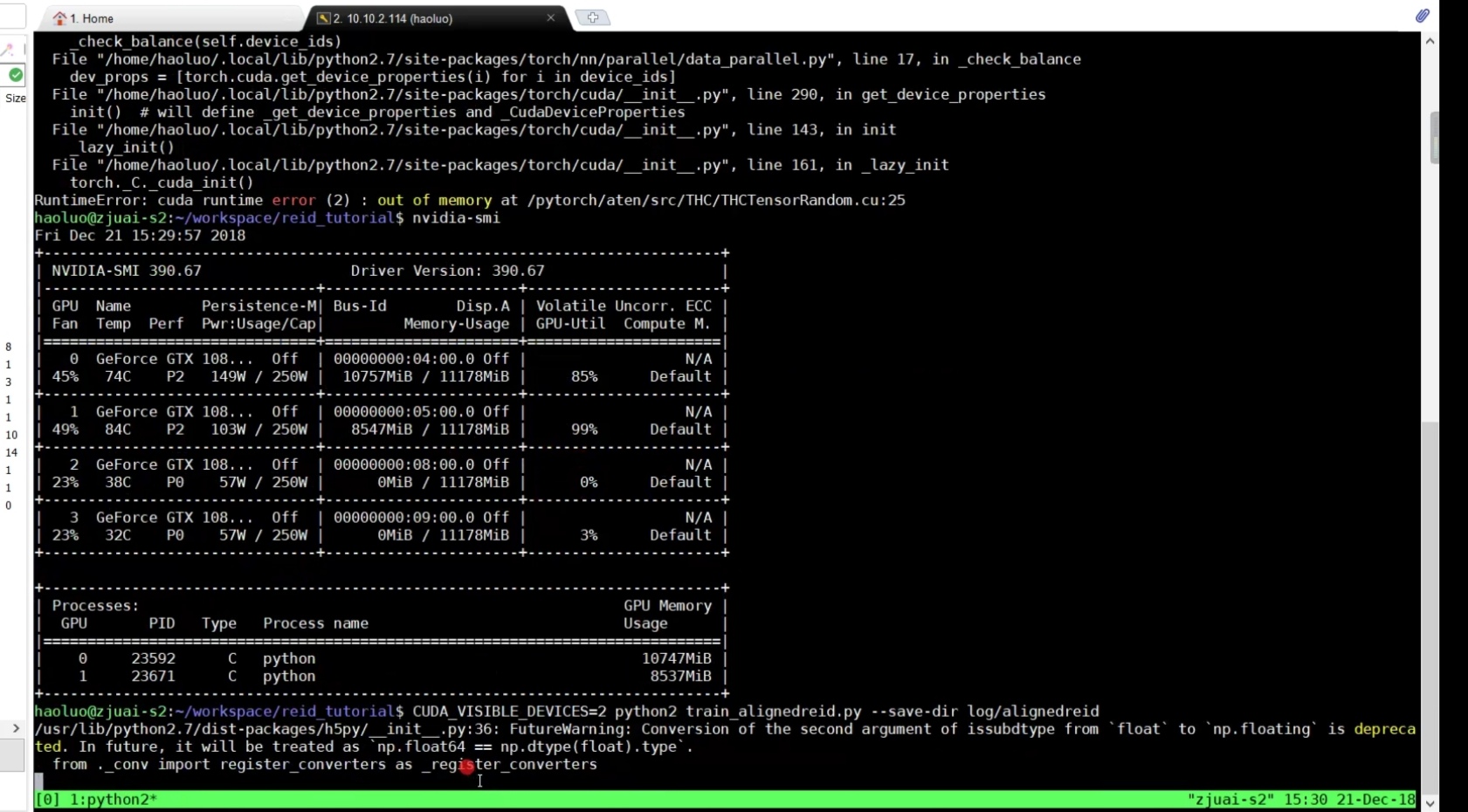The image size is (1468, 812).
Task: Click the paperclip icon at top right
Action: point(1423,16)
